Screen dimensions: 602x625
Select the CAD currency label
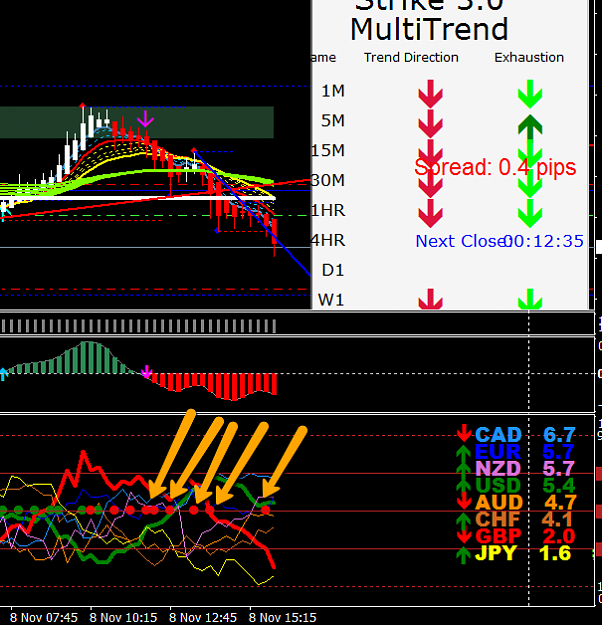click(498, 435)
